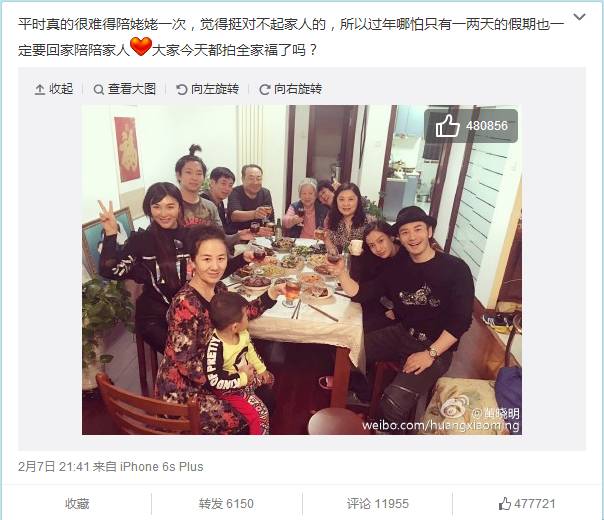Screen dimensions: 604x520
Task: Open 评论 11955 comments tab
Action: [378, 503]
